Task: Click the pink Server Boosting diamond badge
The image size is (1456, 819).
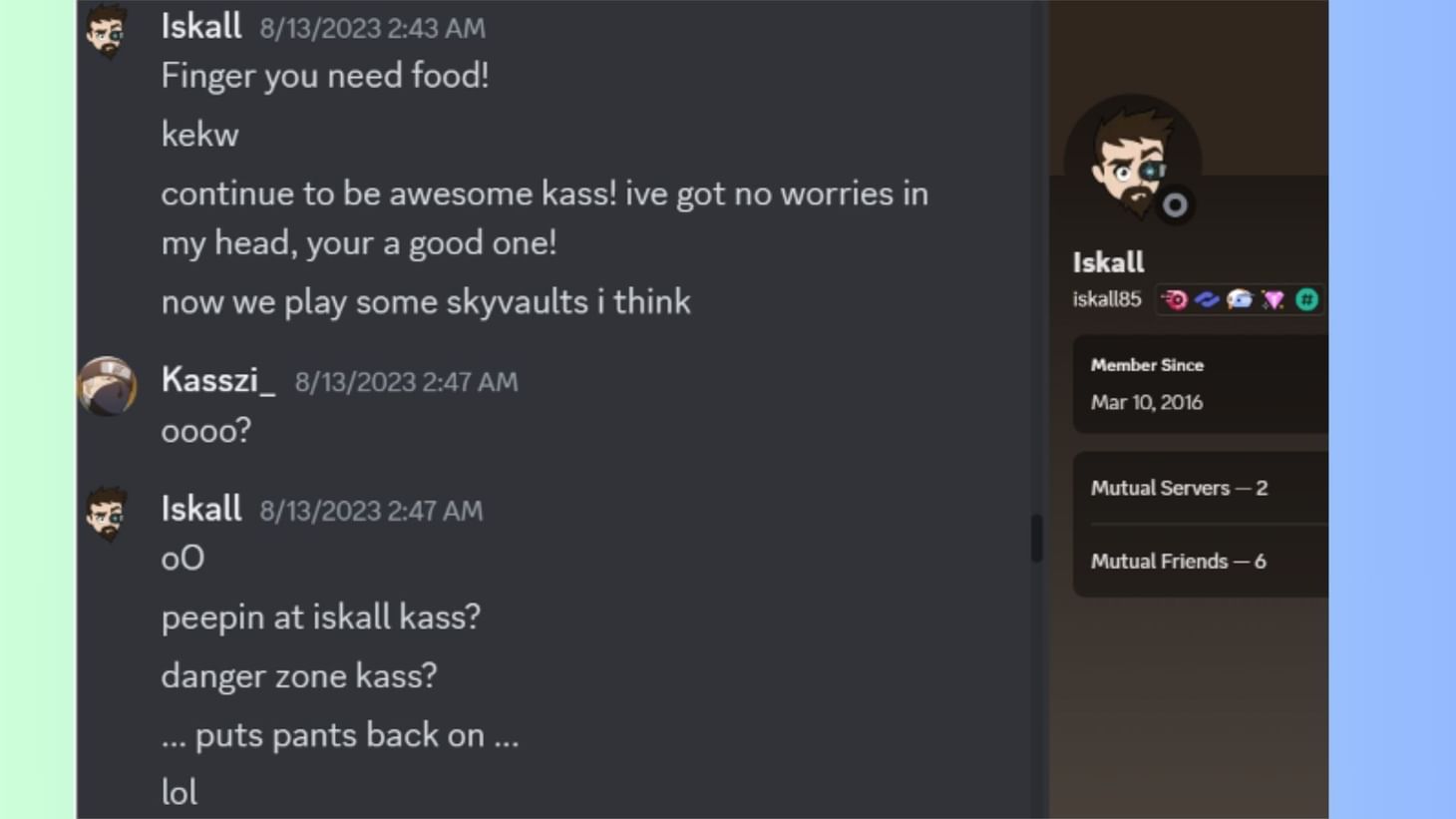Action: [x=1273, y=299]
